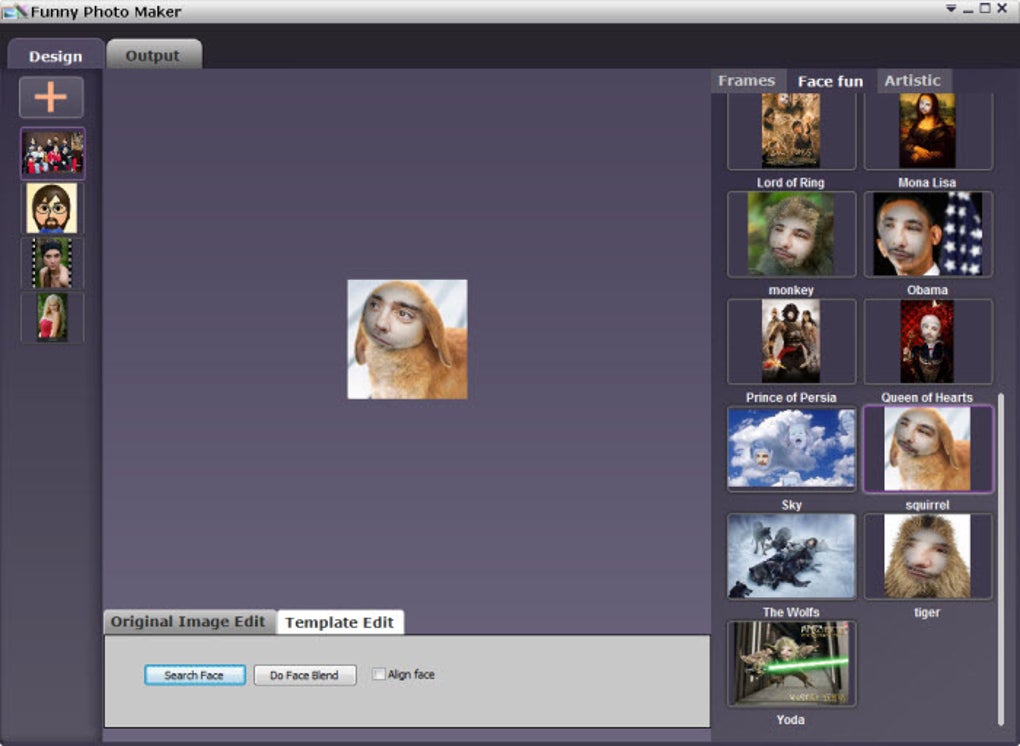1020x746 pixels.
Task: Minimize the Funny Photo Maker window
Action: (968, 9)
